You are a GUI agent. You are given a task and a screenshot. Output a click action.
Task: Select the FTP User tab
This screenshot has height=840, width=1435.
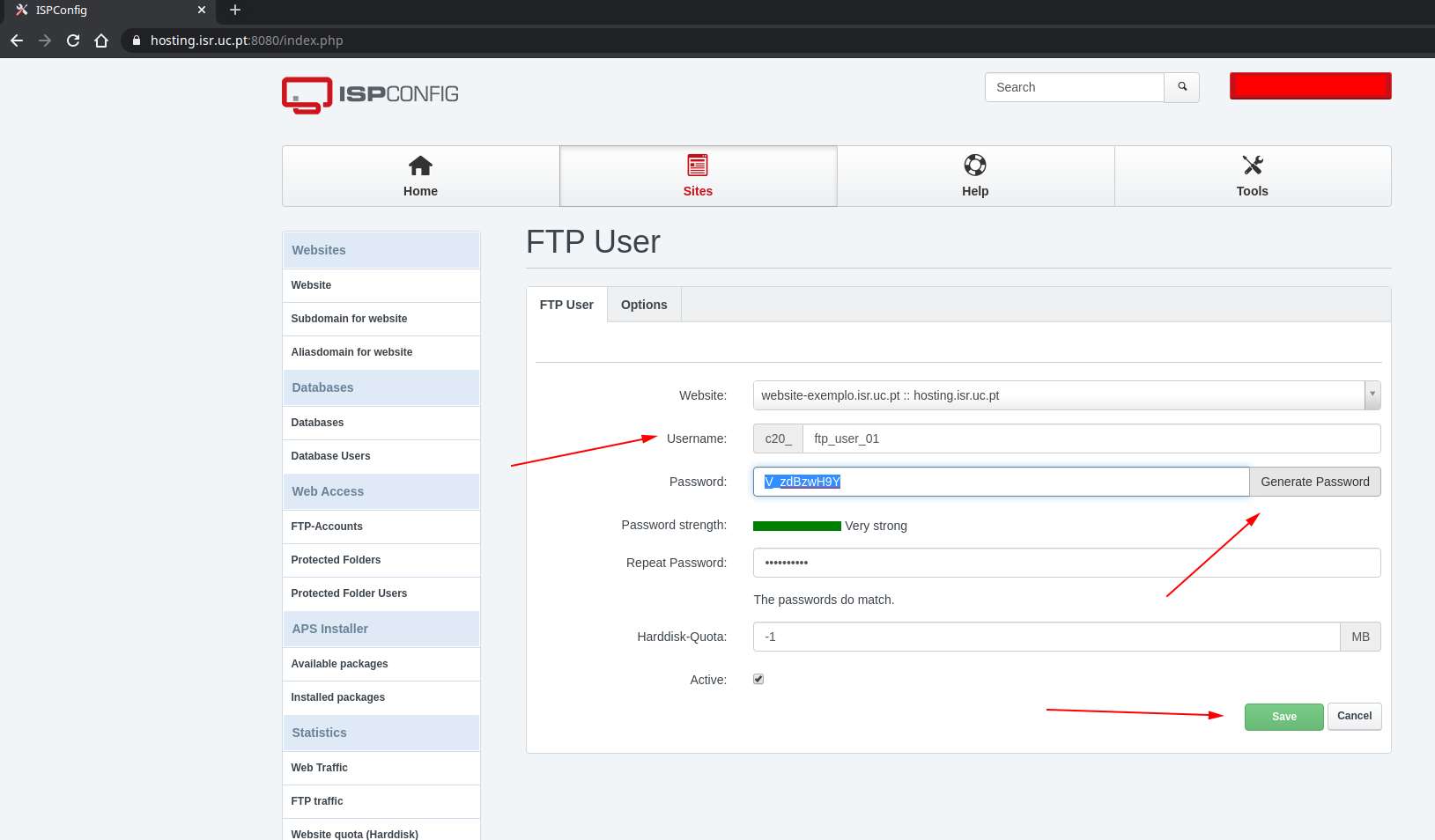click(566, 305)
